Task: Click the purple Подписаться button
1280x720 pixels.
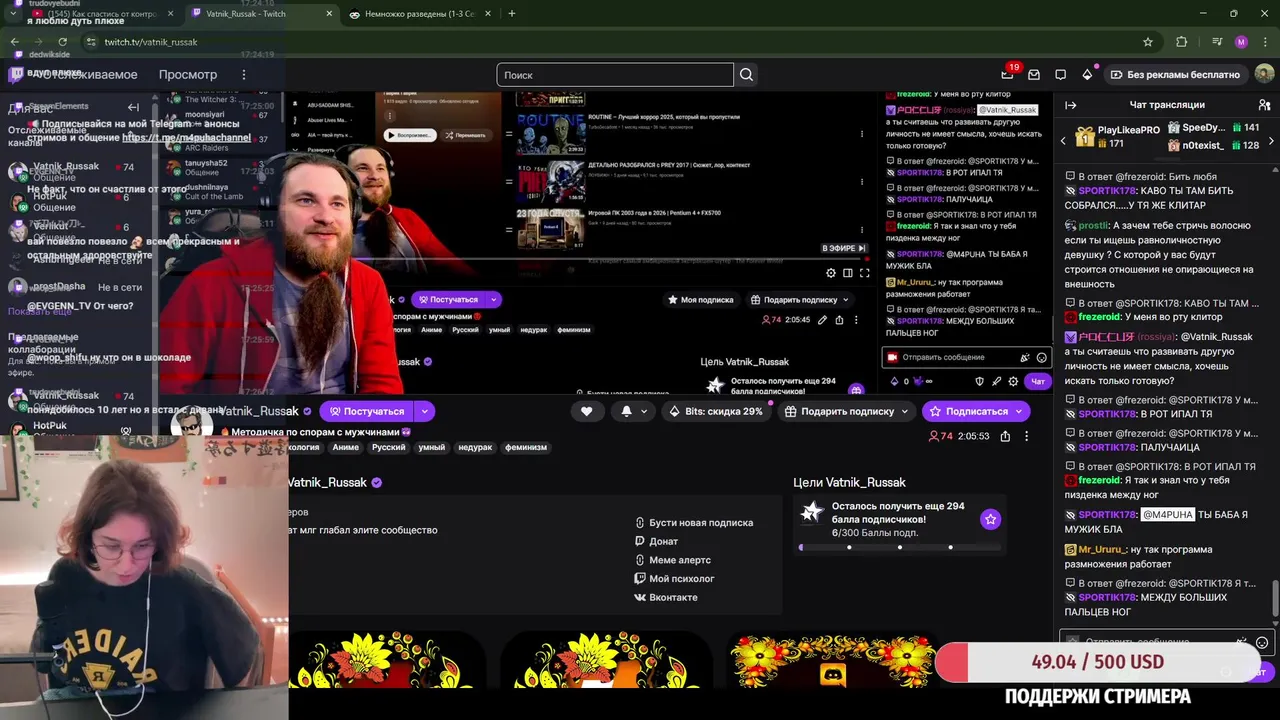Action: [976, 411]
